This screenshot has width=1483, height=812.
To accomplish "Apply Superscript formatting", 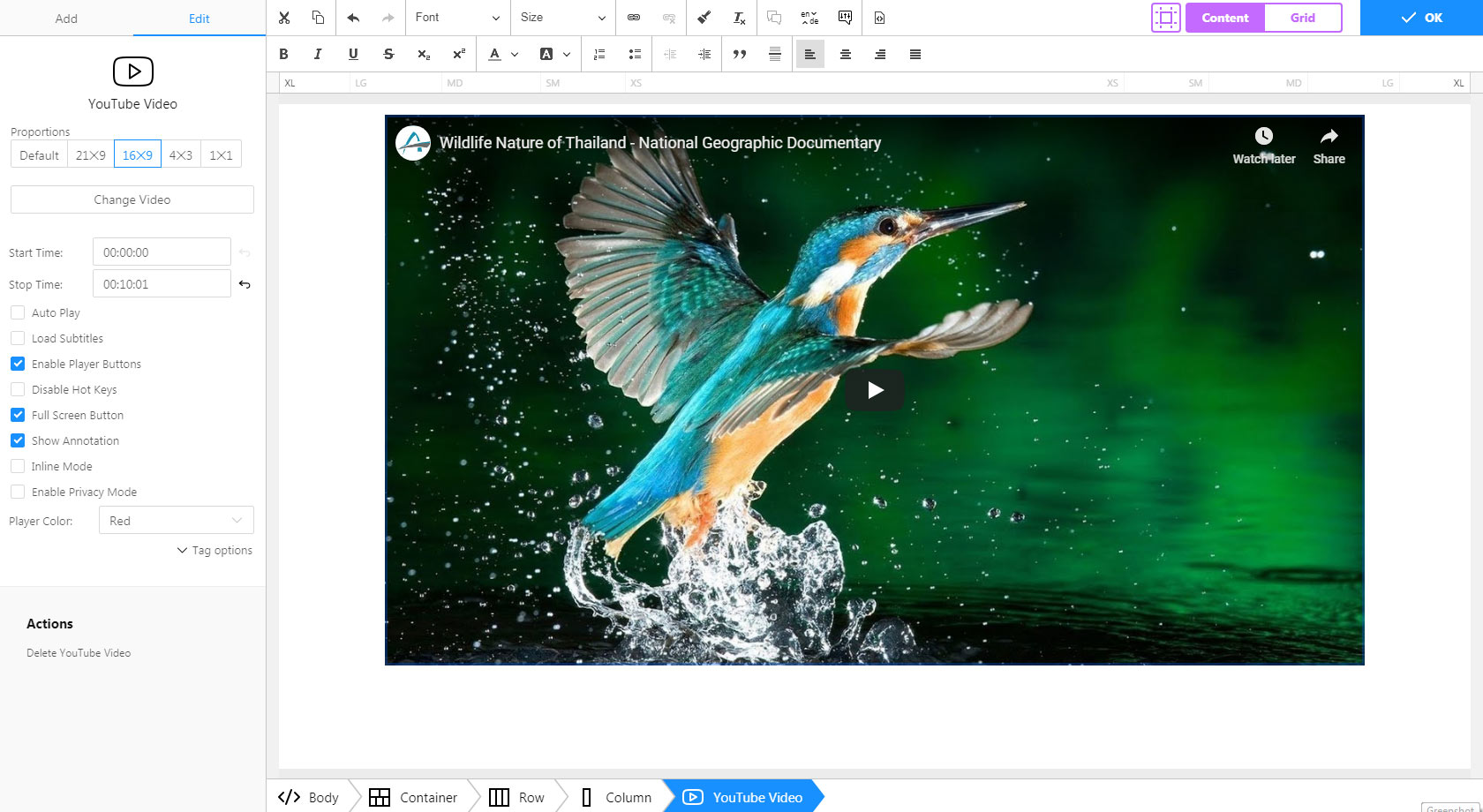I will (459, 54).
